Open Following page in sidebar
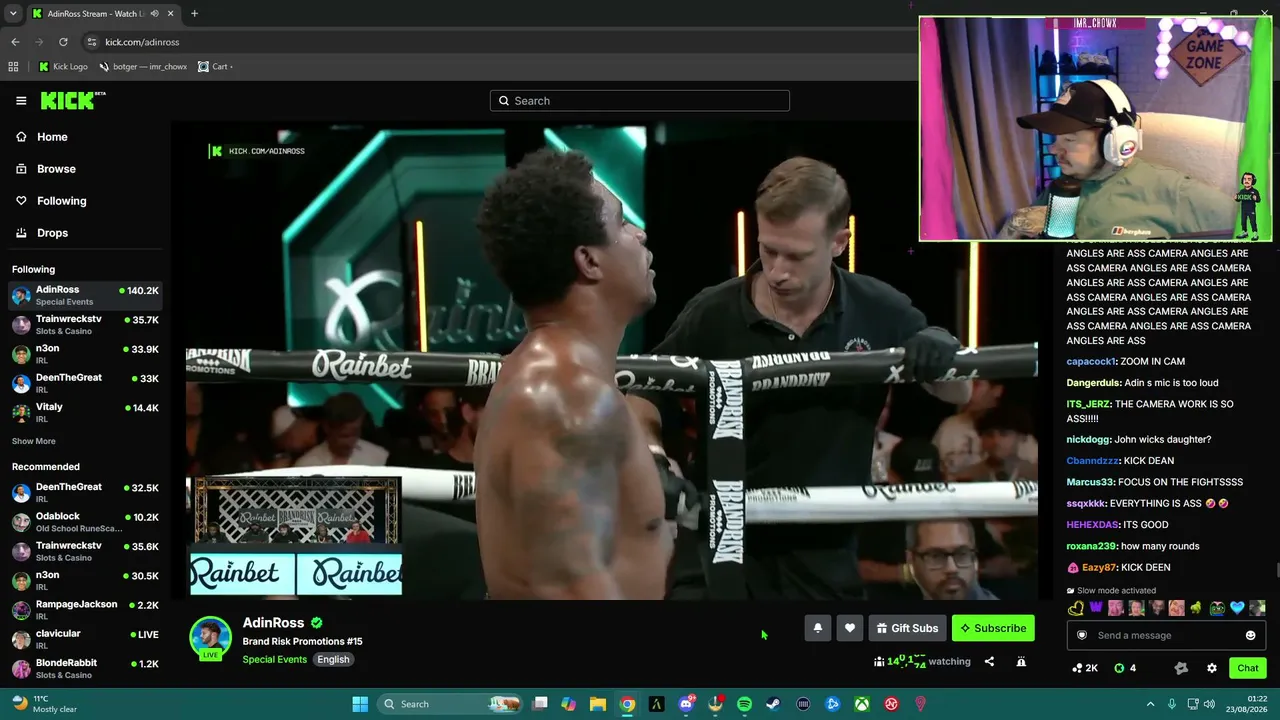 tap(61, 201)
